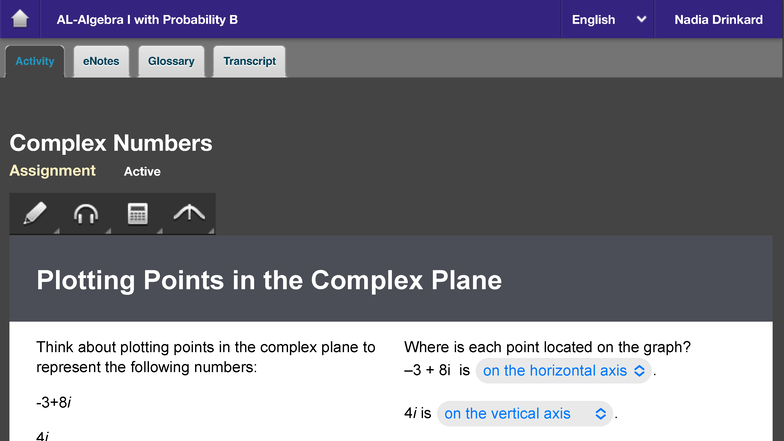Click the Nadia Drinkard user name
This screenshot has height=441, width=784.
coord(718,19)
